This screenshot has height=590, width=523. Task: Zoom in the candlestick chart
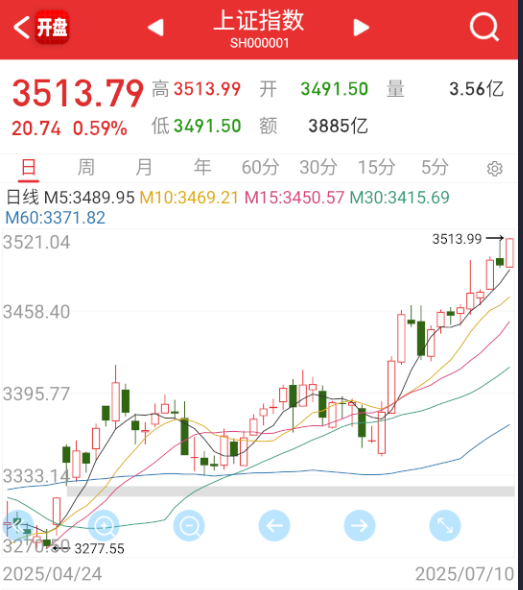[x=103, y=526]
